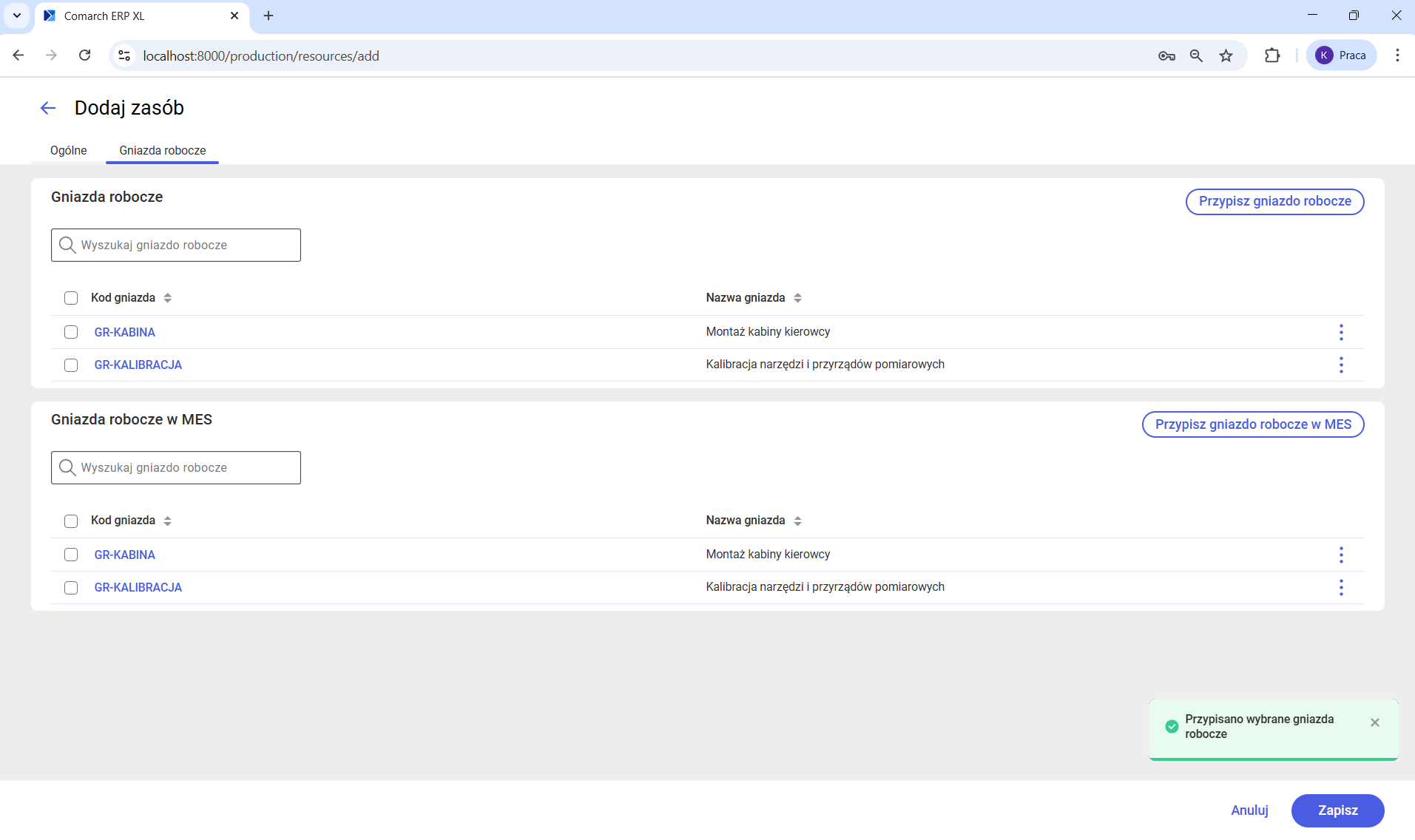Open the zoom magnifier icon in address bar
This screenshot has width=1415, height=840.
pos(1196,55)
